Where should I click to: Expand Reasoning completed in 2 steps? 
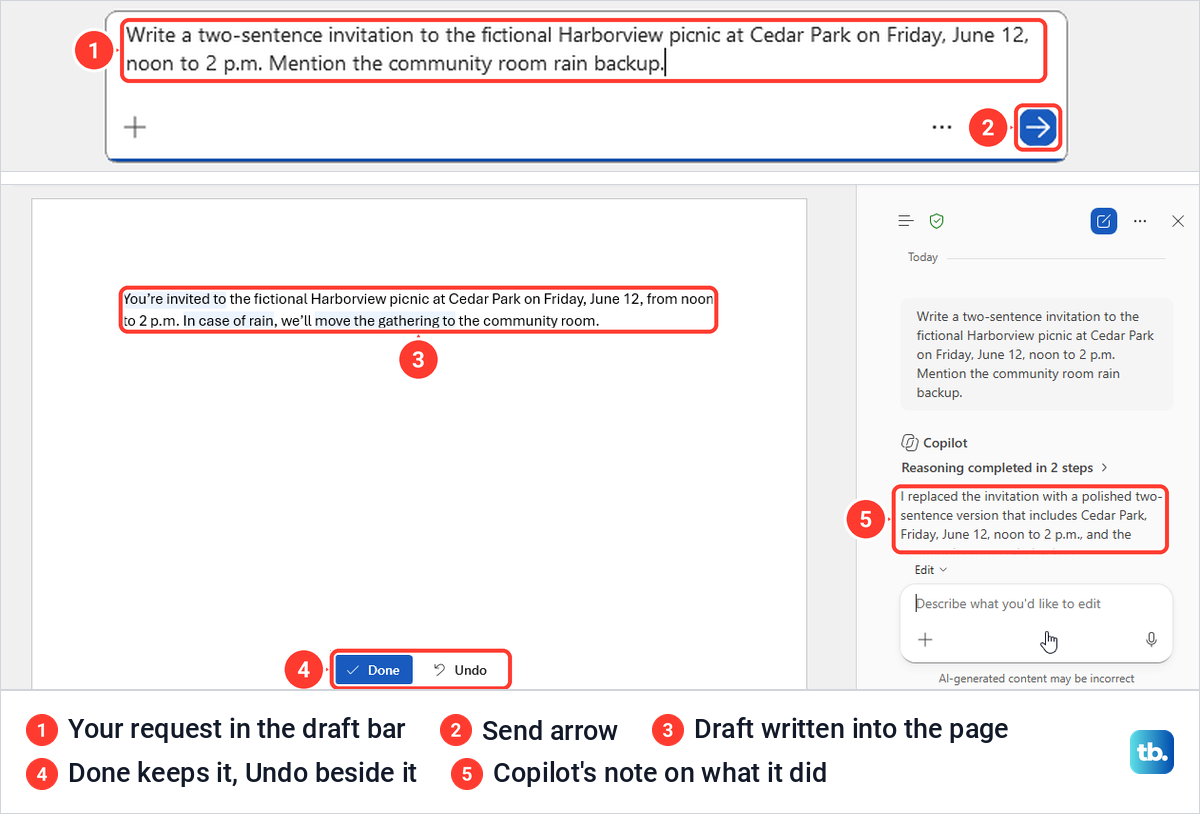(1004, 467)
